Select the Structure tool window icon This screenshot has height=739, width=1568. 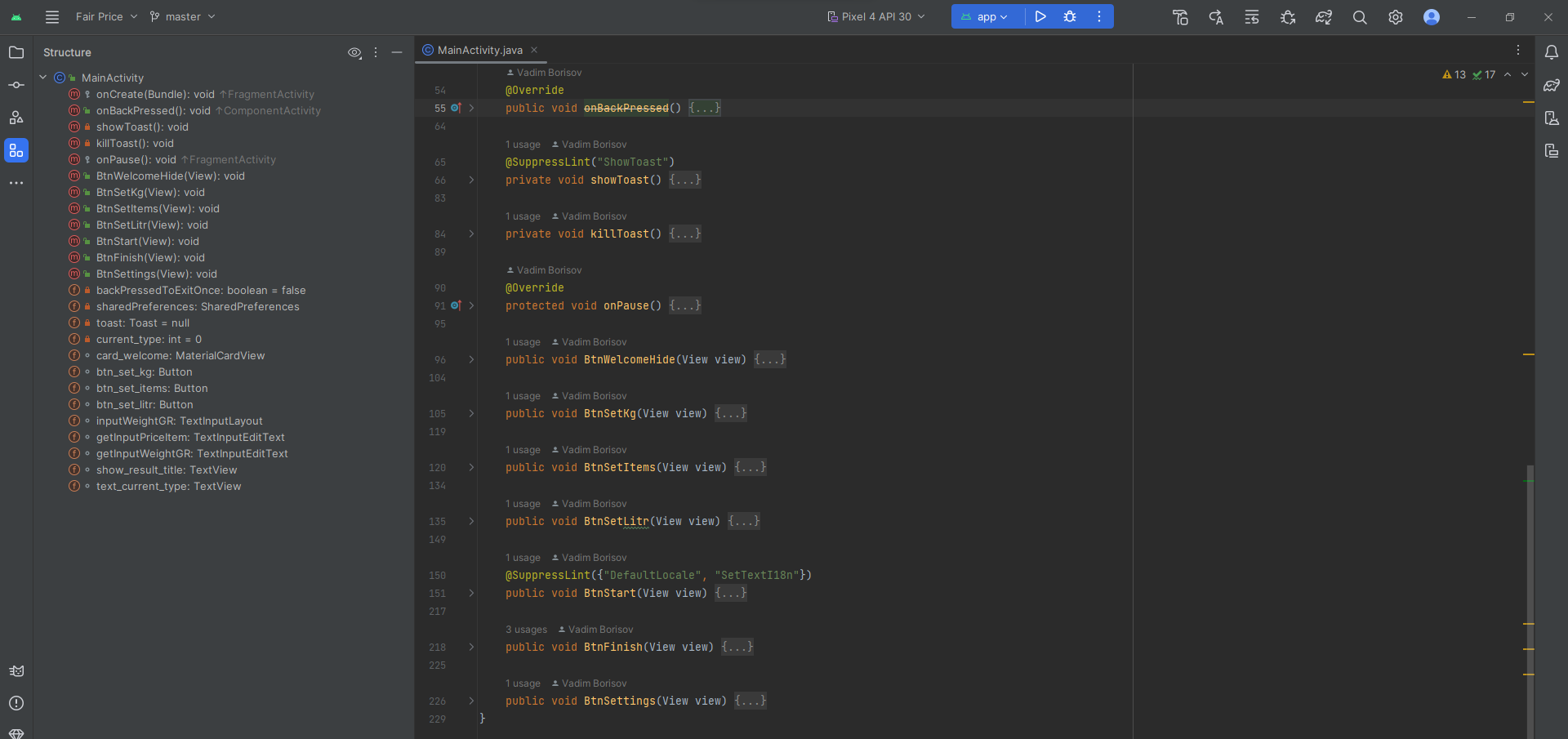coord(16,150)
